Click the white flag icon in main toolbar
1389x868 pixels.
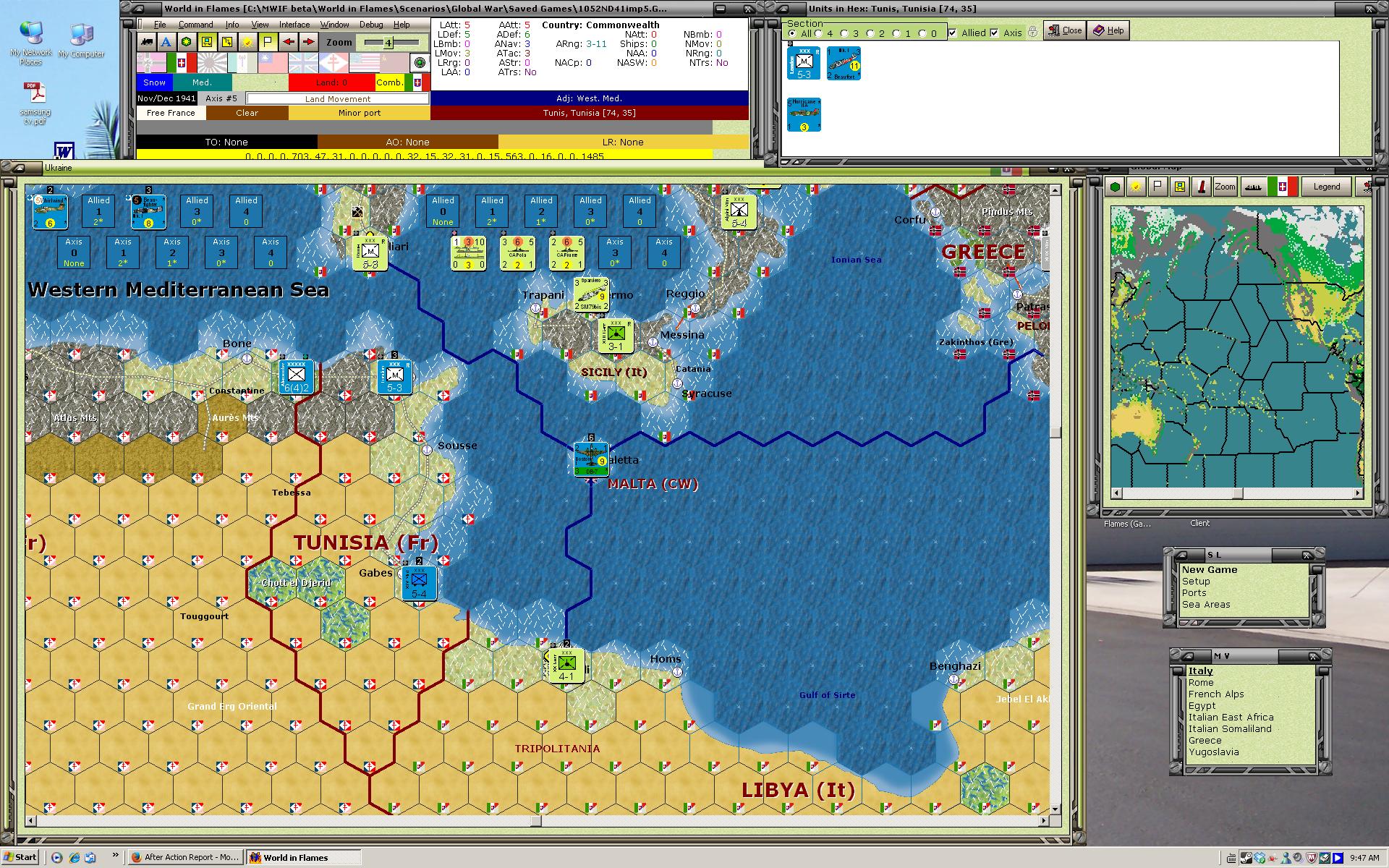[268, 42]
